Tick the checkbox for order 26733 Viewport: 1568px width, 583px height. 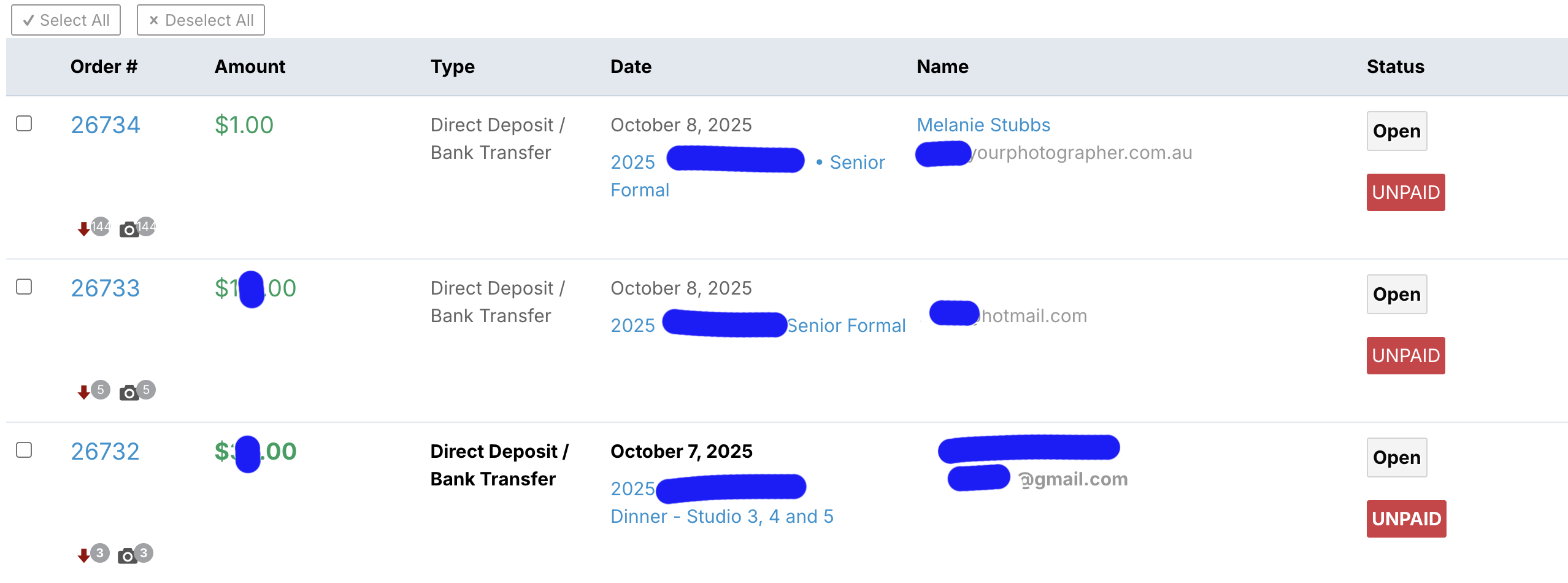[24, 287]
